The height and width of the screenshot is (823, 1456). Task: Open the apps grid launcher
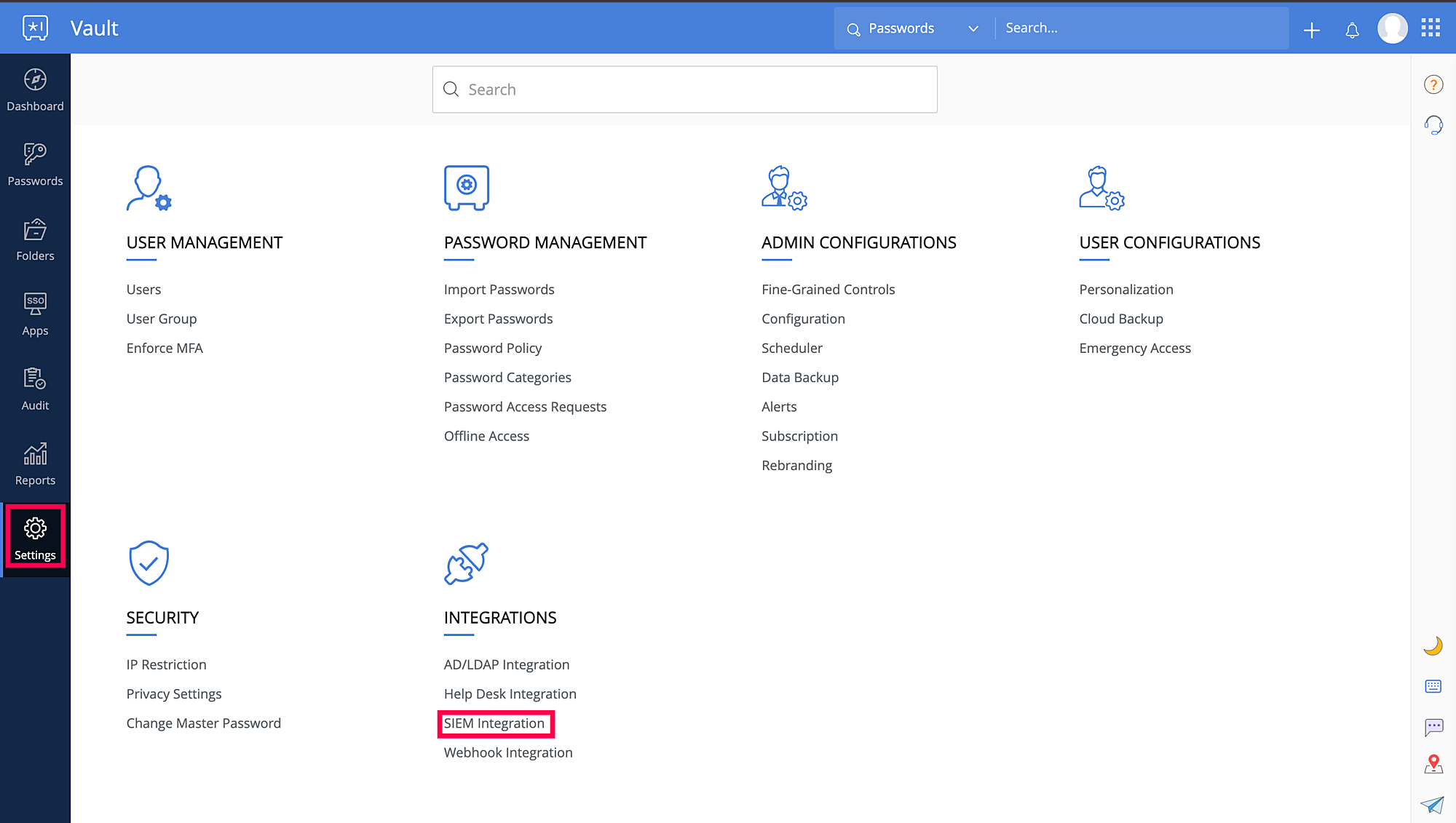pyautogui.click(x=1431, y=28)
